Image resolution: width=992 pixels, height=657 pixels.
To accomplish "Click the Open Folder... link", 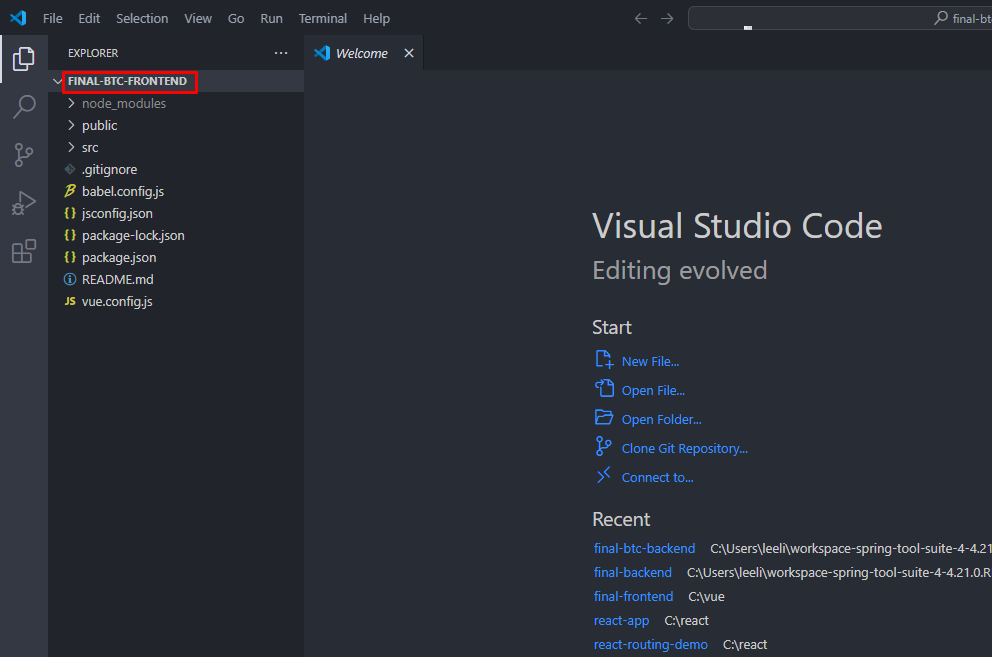I will [661, 419].
